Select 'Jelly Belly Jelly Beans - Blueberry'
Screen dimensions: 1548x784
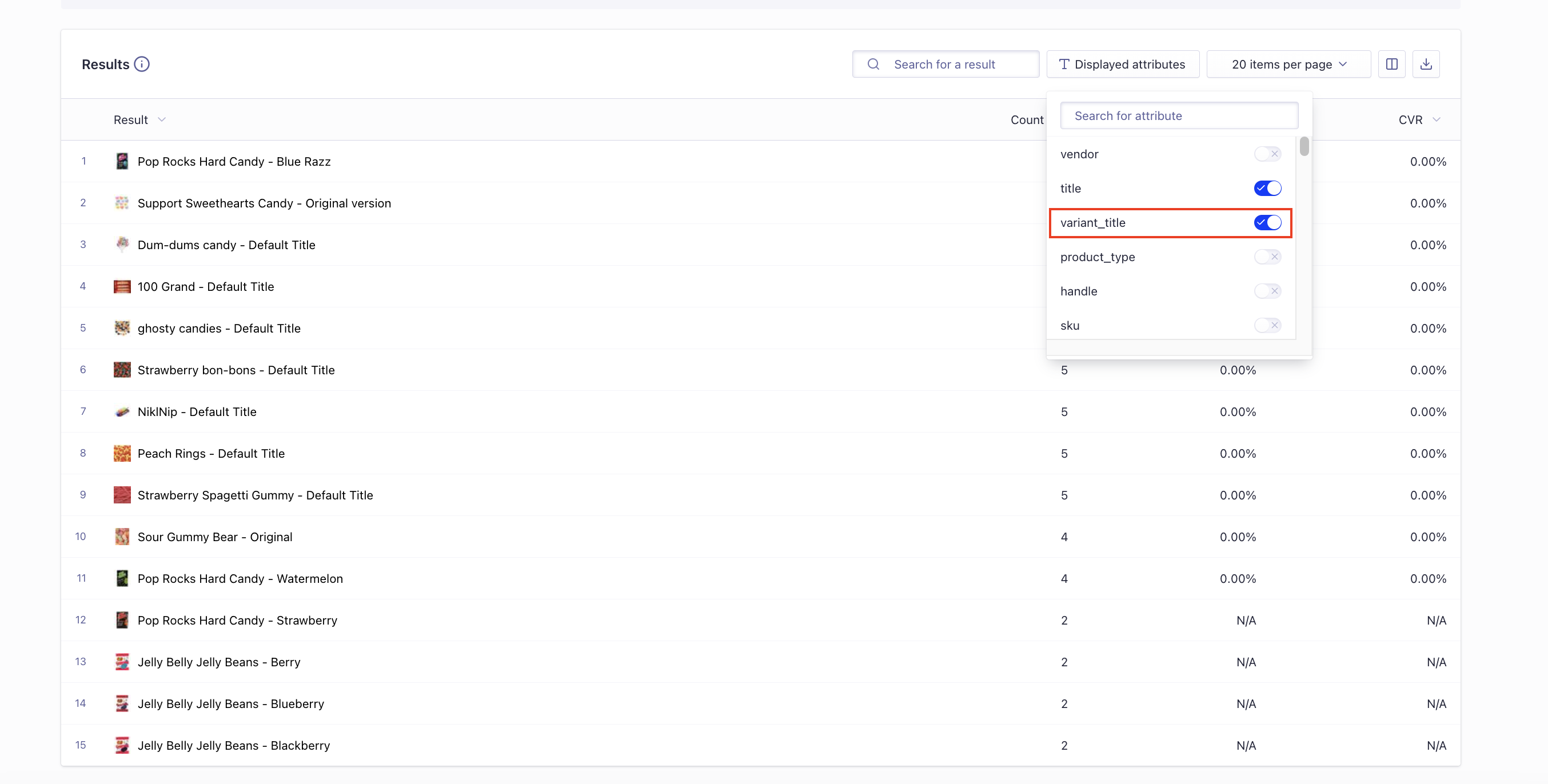pos(230,704)
